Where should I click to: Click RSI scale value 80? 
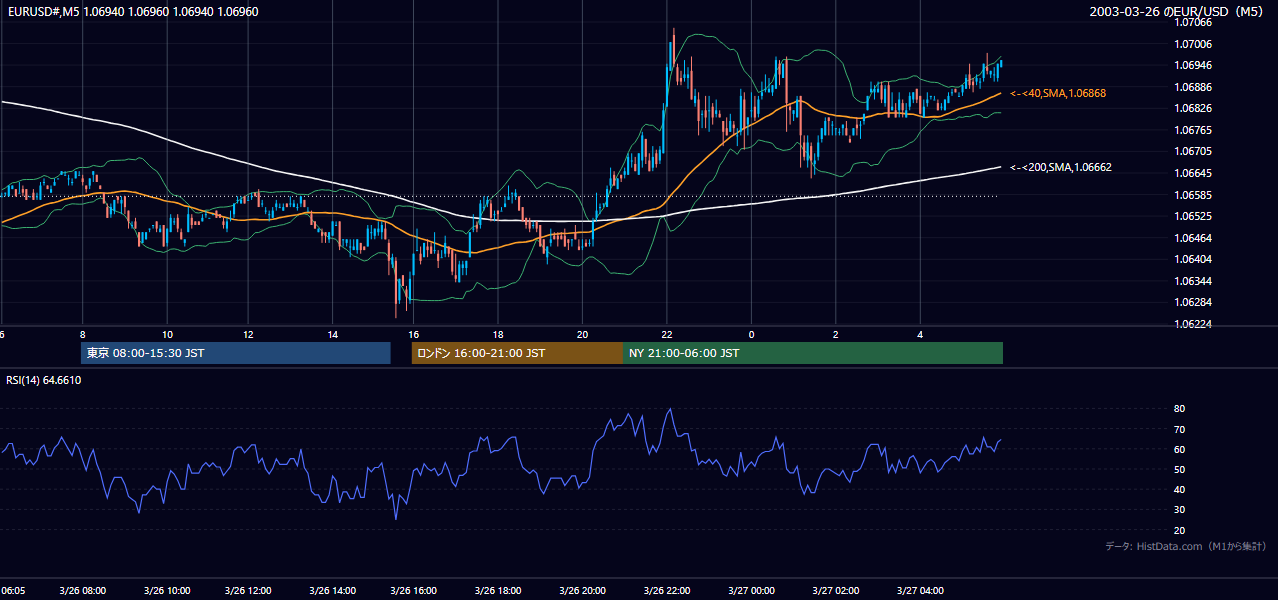click(x=1179, y=409)
